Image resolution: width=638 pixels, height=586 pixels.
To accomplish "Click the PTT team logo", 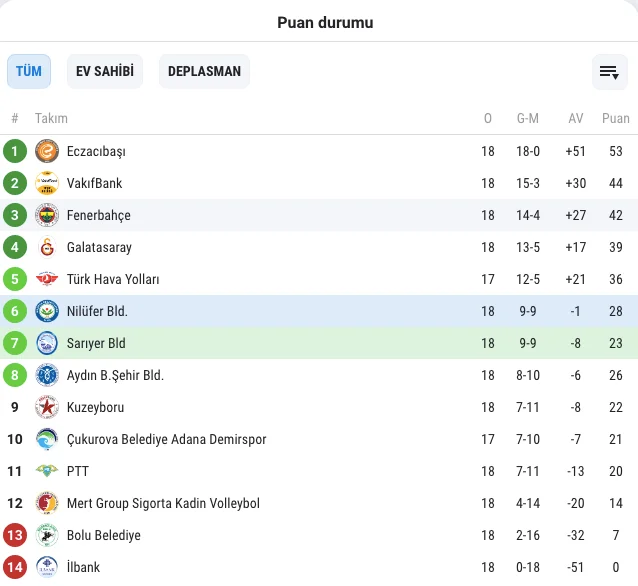I will (x=47, y=471).
